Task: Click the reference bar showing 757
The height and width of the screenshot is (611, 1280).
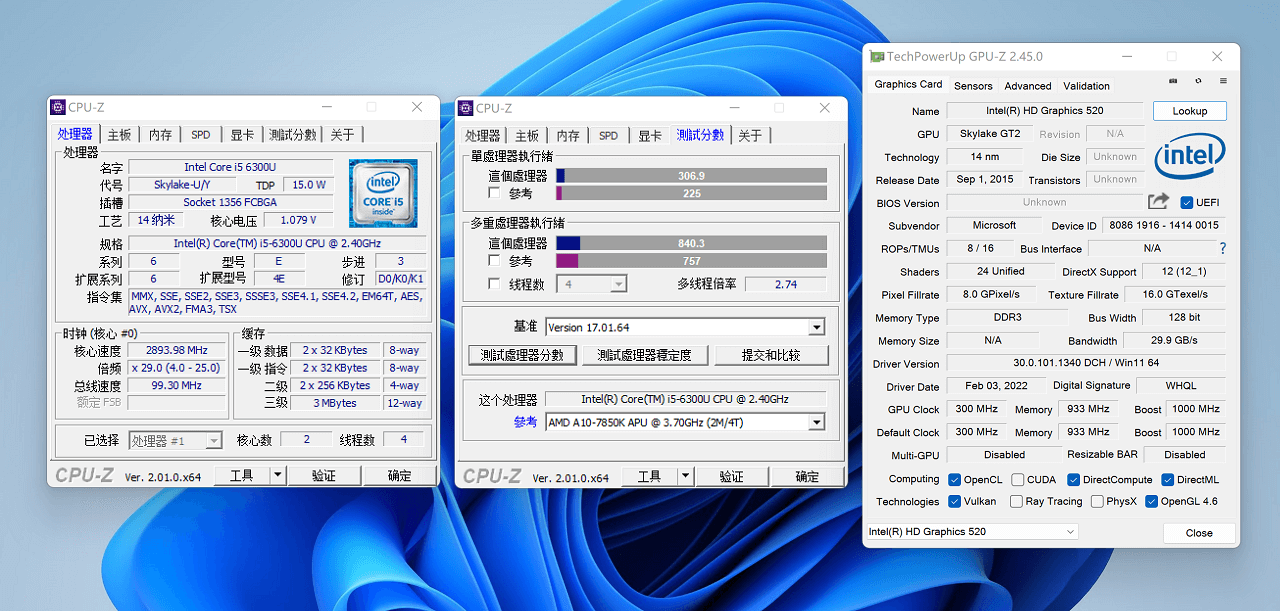Action: (x=691, y=261)
